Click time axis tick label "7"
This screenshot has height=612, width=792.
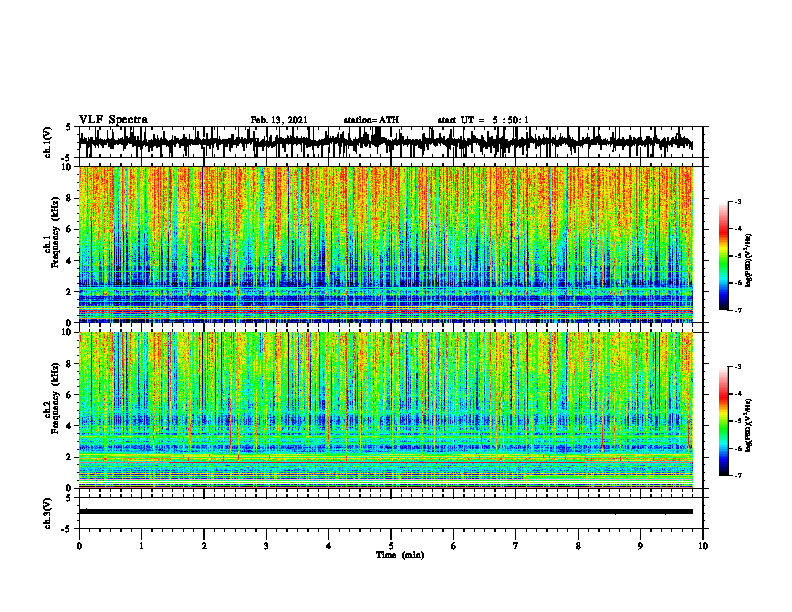(516, 546)
